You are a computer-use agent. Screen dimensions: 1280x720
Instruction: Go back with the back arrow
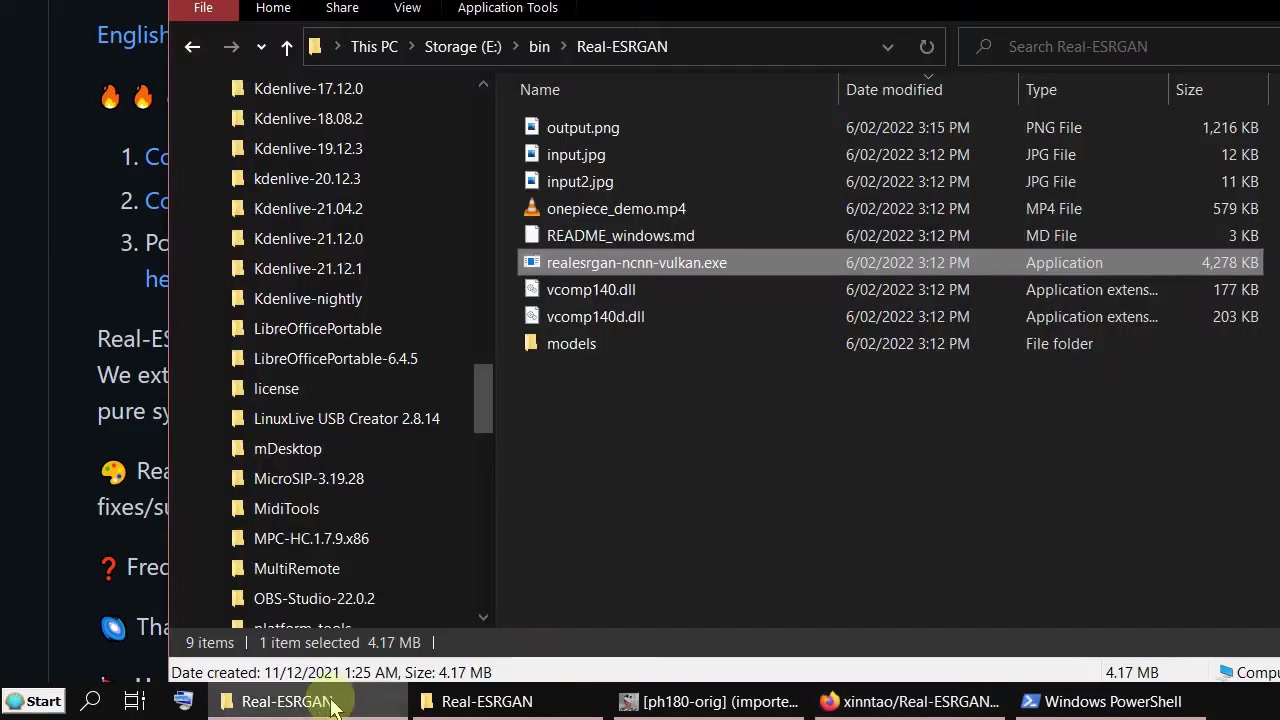(192, 47)
